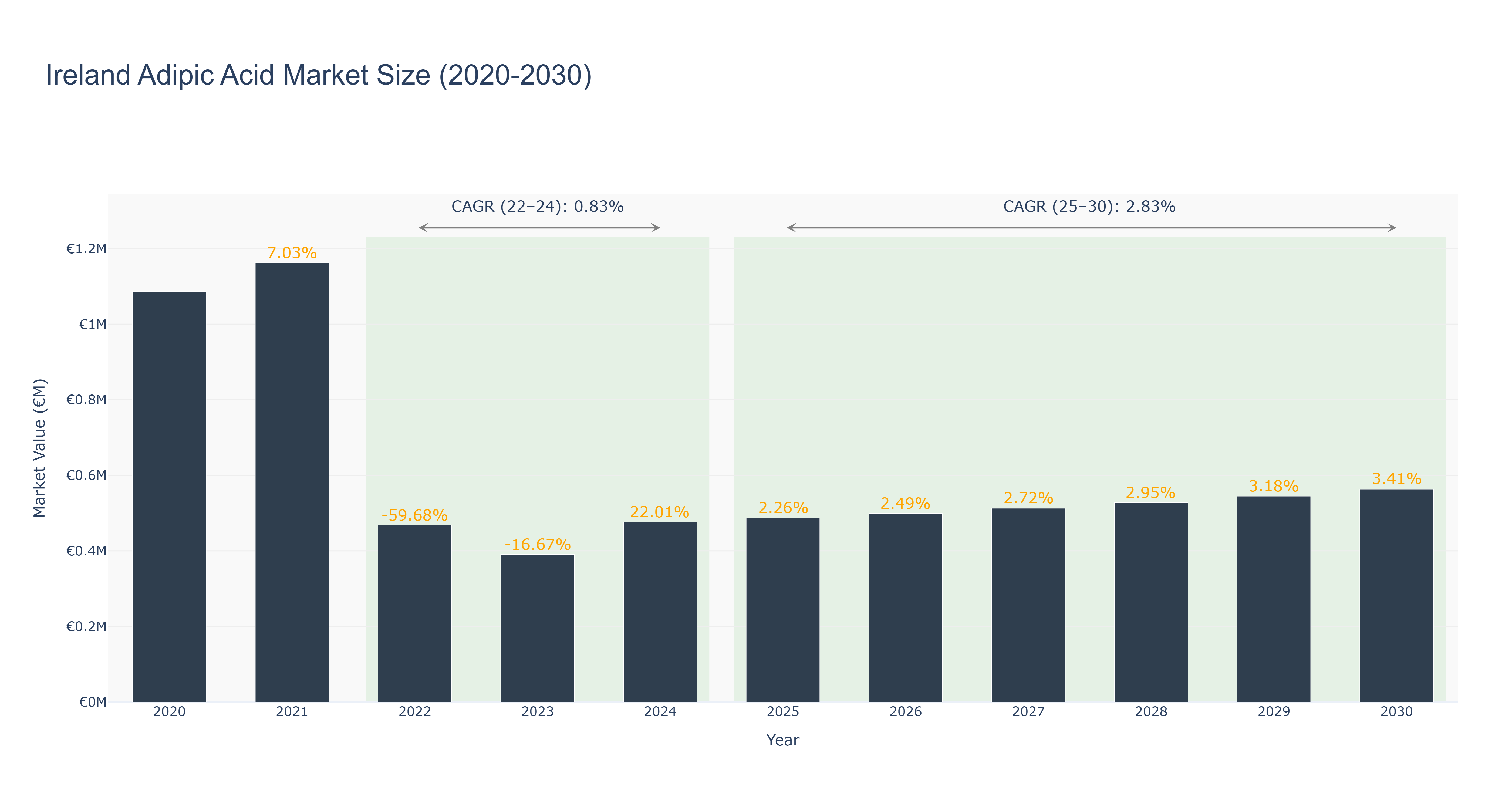The width and height of the screenshot is (1512, 810).
Task: Select the 2022 bar
Action: point(414,613)
